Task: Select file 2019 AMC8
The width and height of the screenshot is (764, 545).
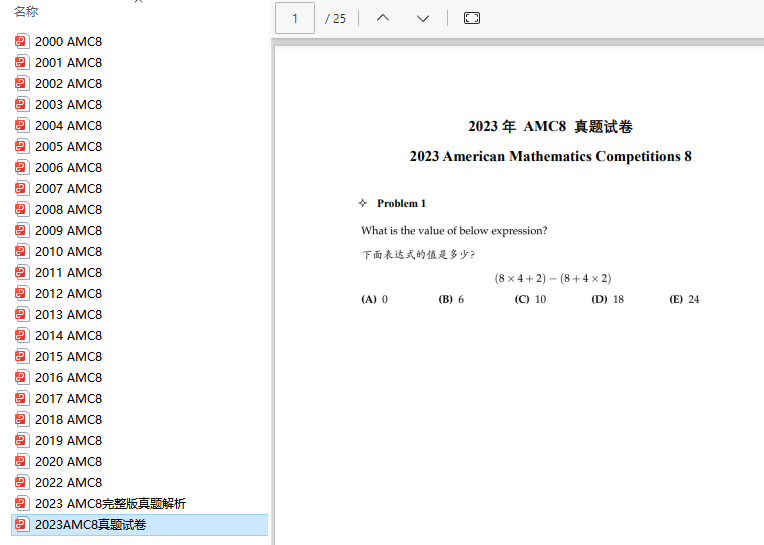Action: click(x=68, y=440)
